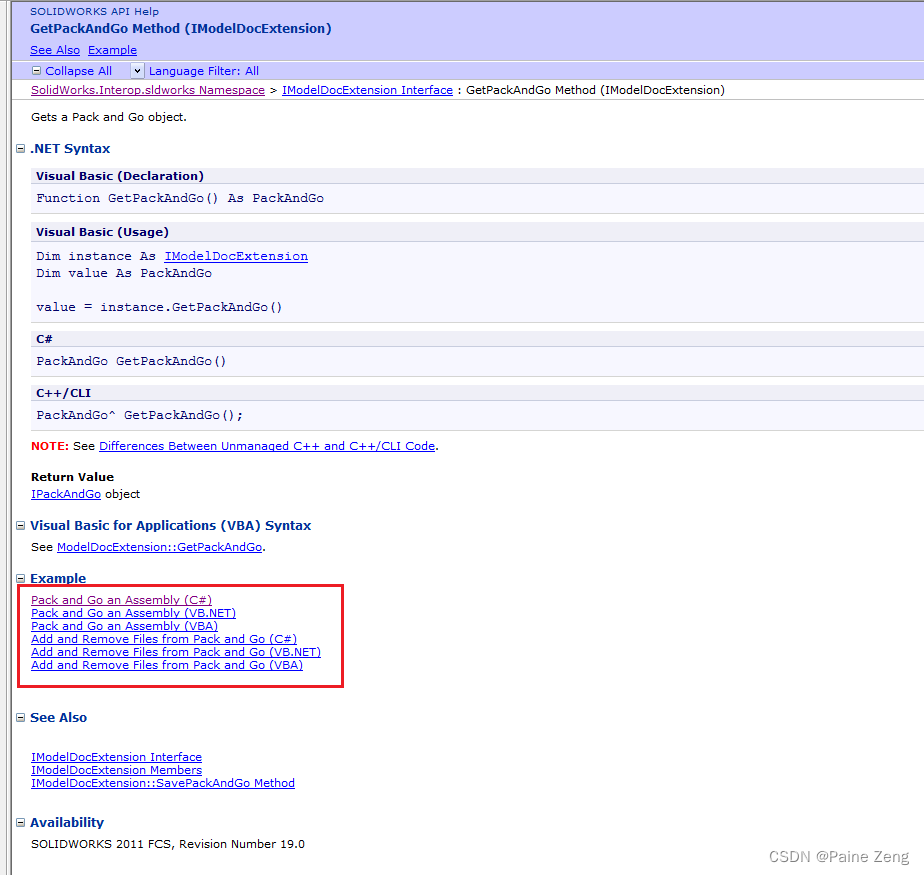Click the C# syntax heading
924x875 pixels.
[x=44, y=339]
